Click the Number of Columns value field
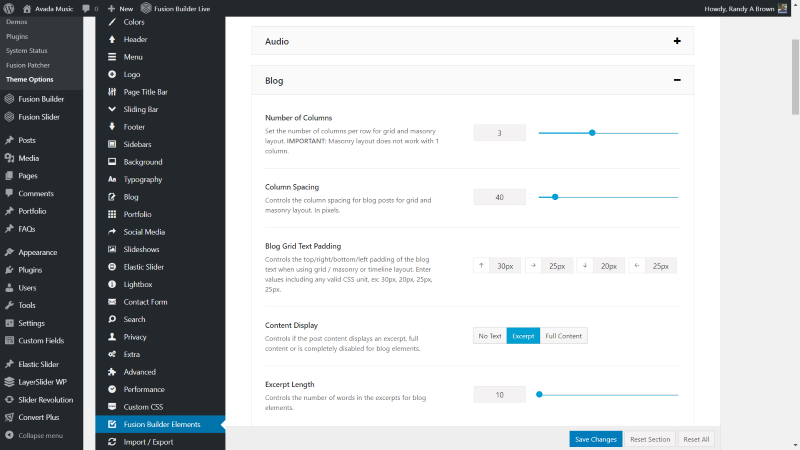 pyautogui.click(x=499, y=133)
